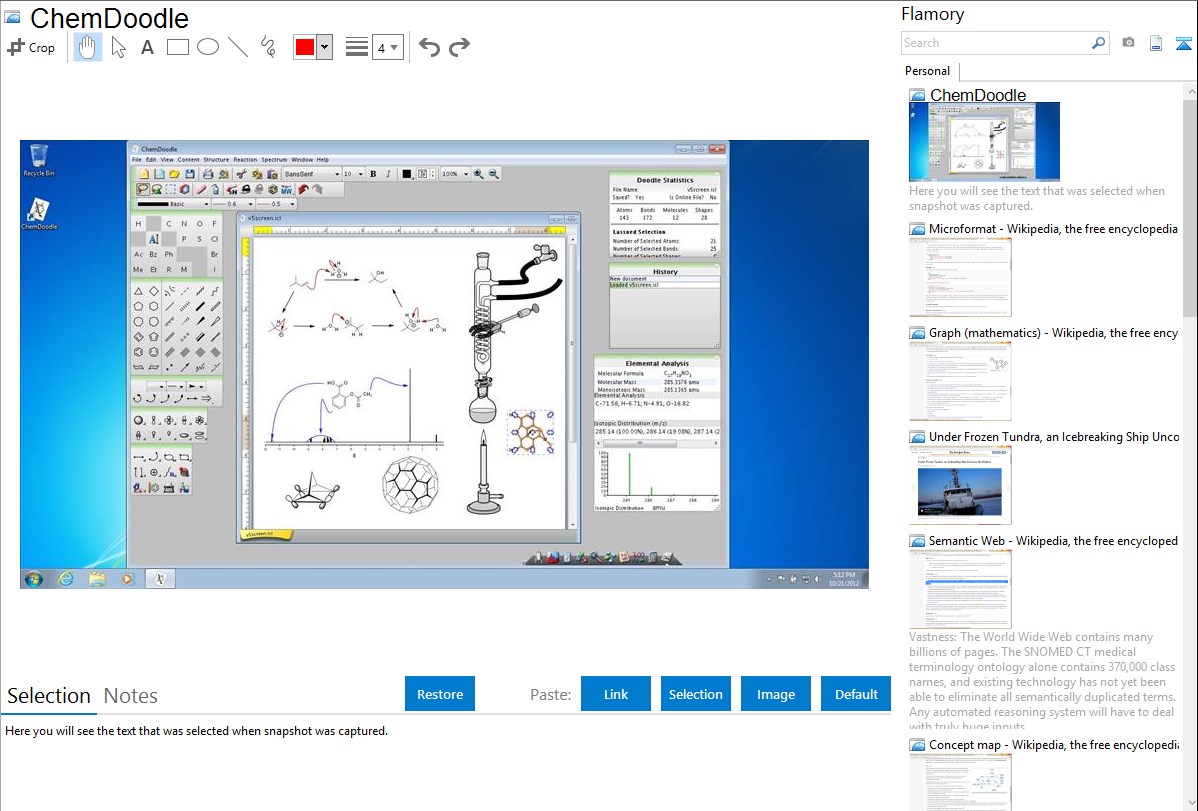Expand the line width dropdown showing 4

387,47
